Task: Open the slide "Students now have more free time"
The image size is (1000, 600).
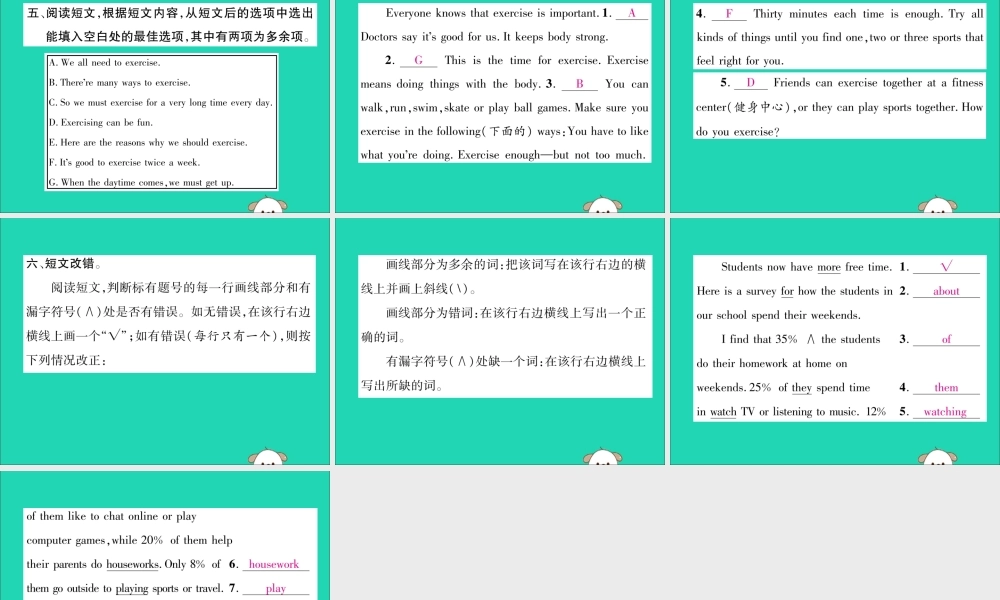Action: click(x=835, y=342)
